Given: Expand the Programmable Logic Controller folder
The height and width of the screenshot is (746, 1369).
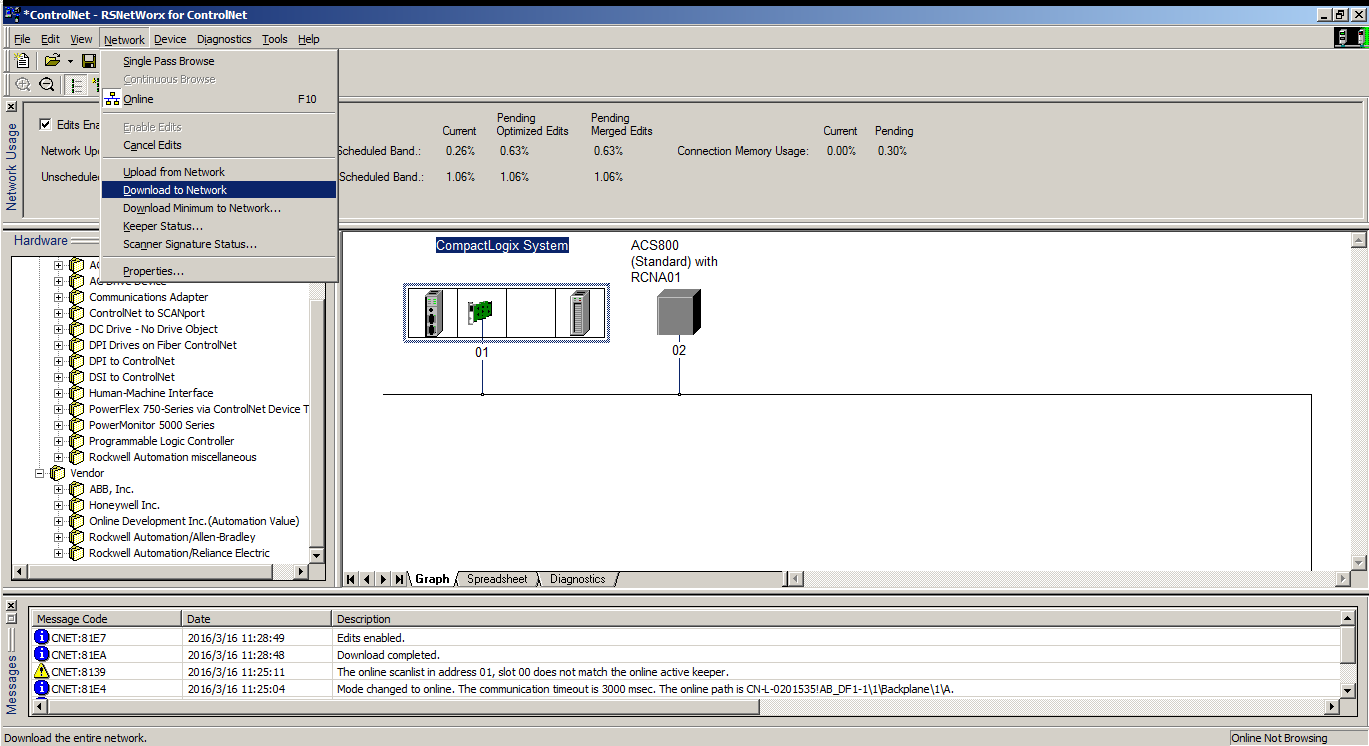Looking at the screenshot, I should [59, 441].
